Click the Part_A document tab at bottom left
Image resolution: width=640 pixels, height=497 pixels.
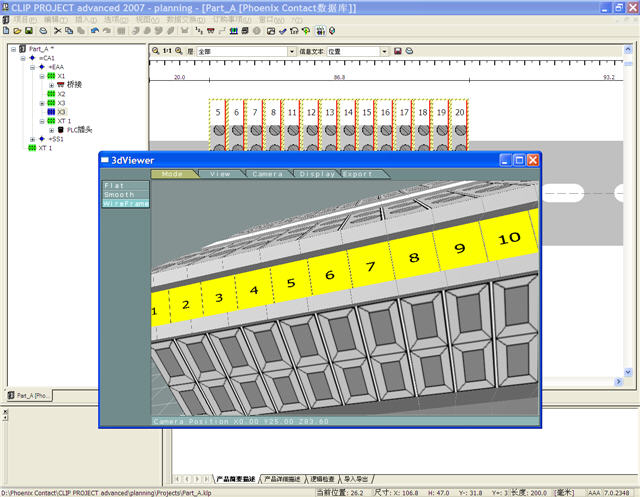(x=28, y=395)
